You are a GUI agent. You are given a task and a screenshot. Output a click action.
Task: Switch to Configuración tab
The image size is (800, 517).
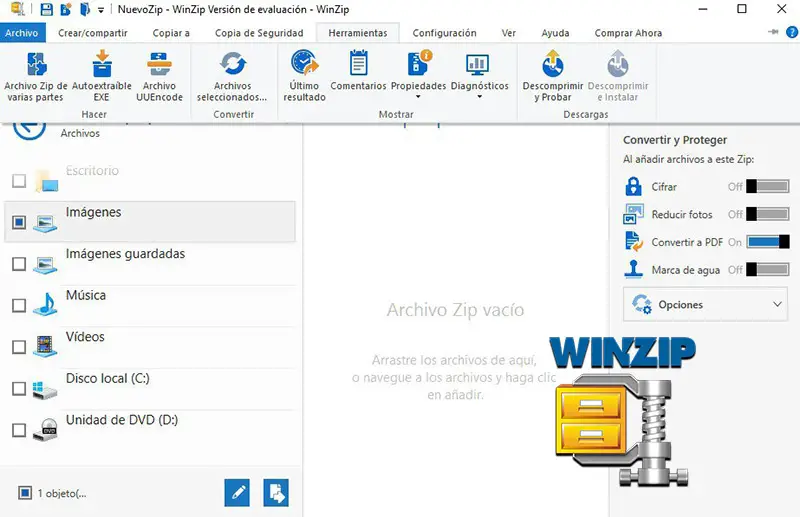(444, 33)
